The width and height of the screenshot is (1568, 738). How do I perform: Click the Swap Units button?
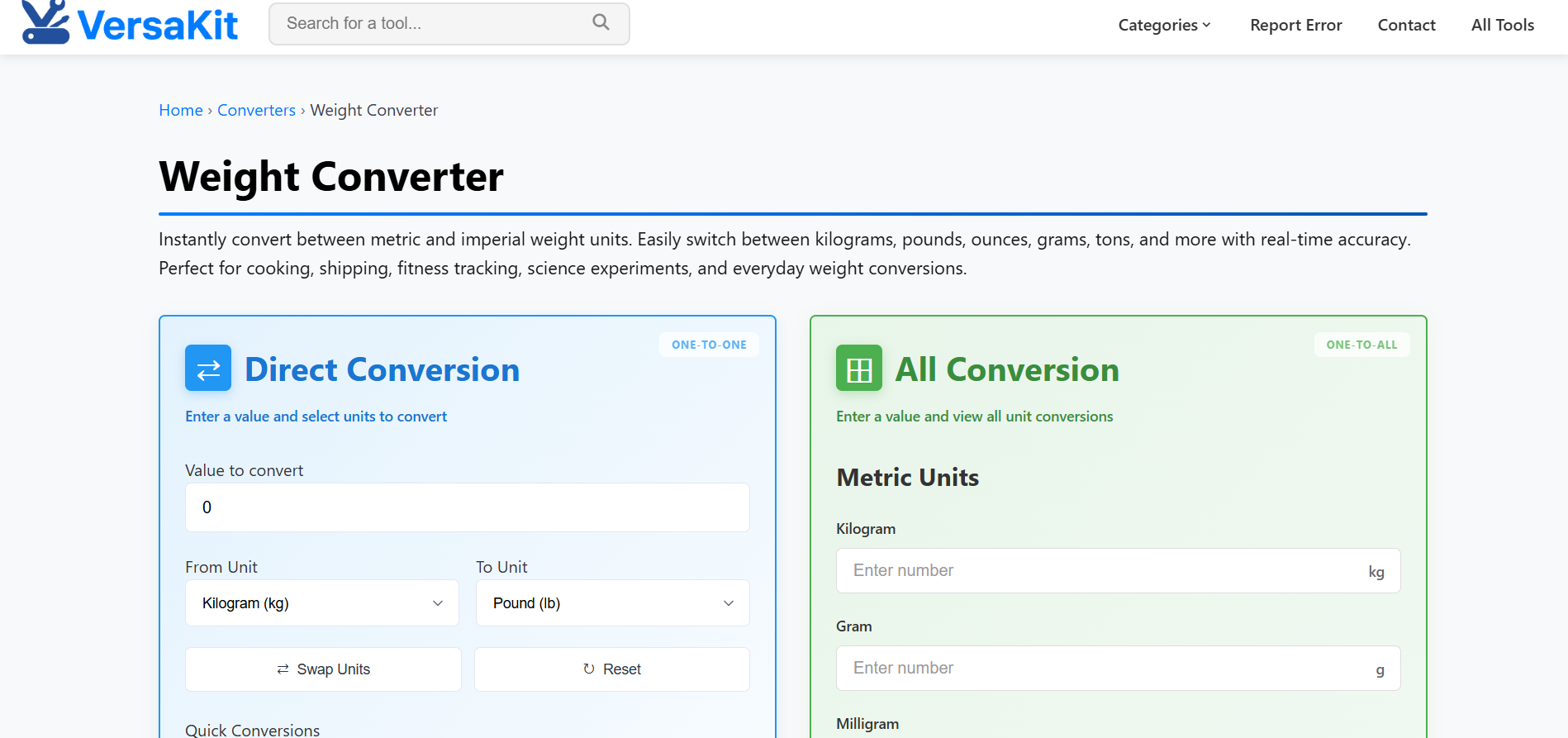coord(323,669)
